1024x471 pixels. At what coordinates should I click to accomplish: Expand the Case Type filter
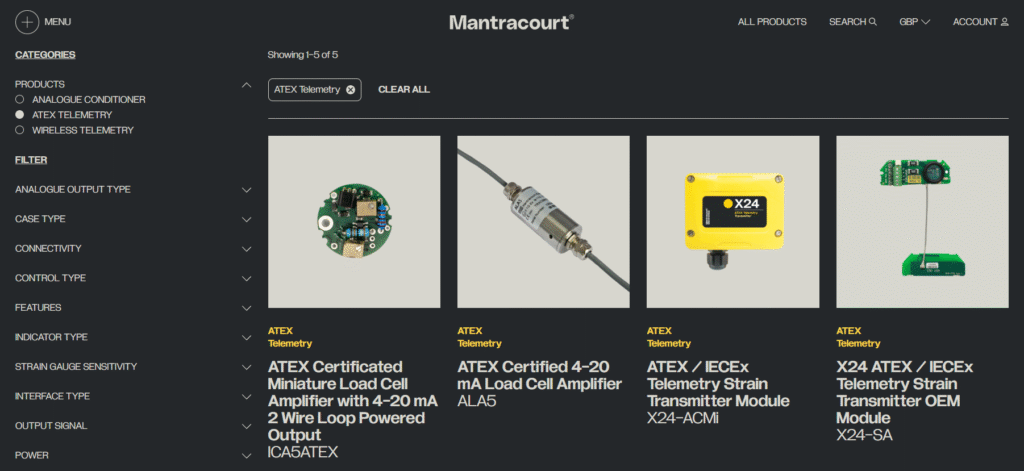pos(246,219)
